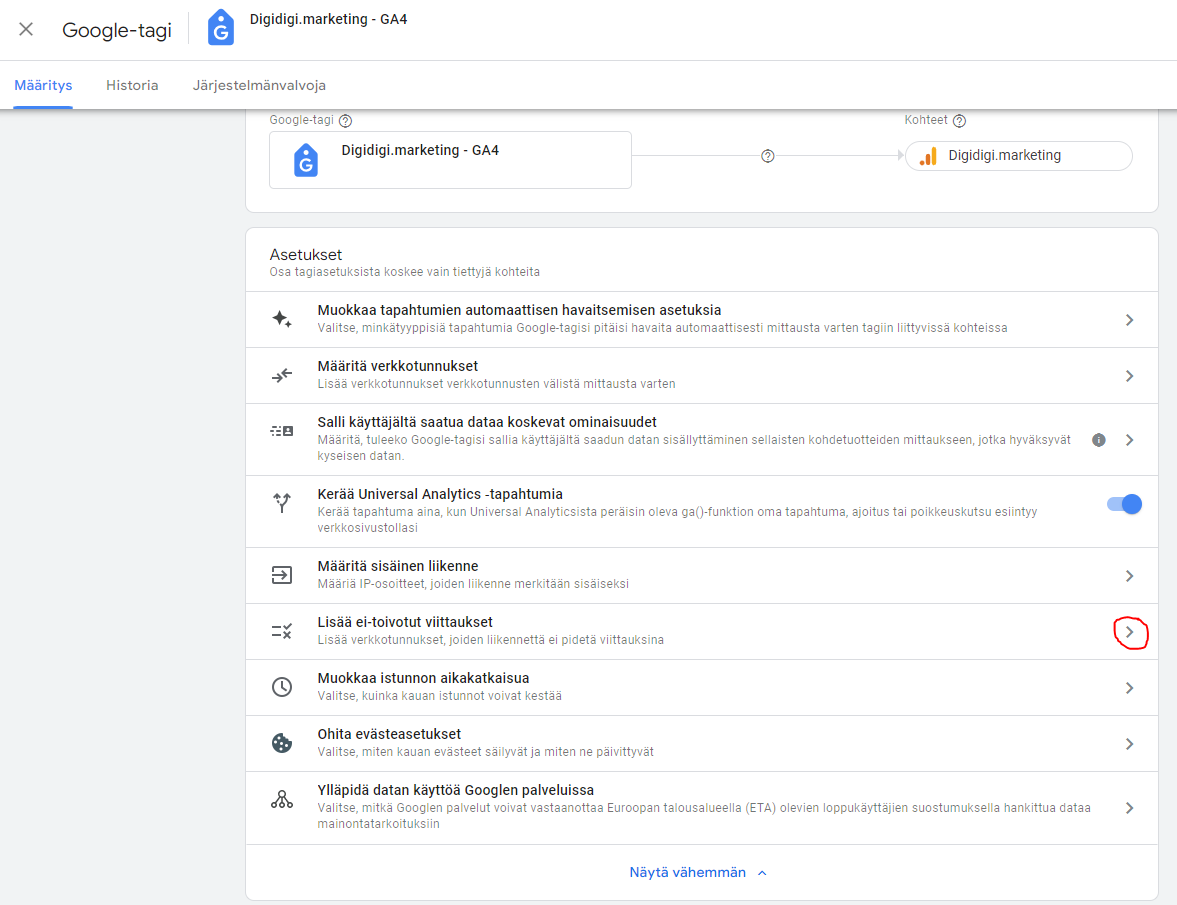Image resolution: width=1177 pixels, height=905 pixels.
Task: Close the Google-tagi panel with X
Action: coord(26,29)
